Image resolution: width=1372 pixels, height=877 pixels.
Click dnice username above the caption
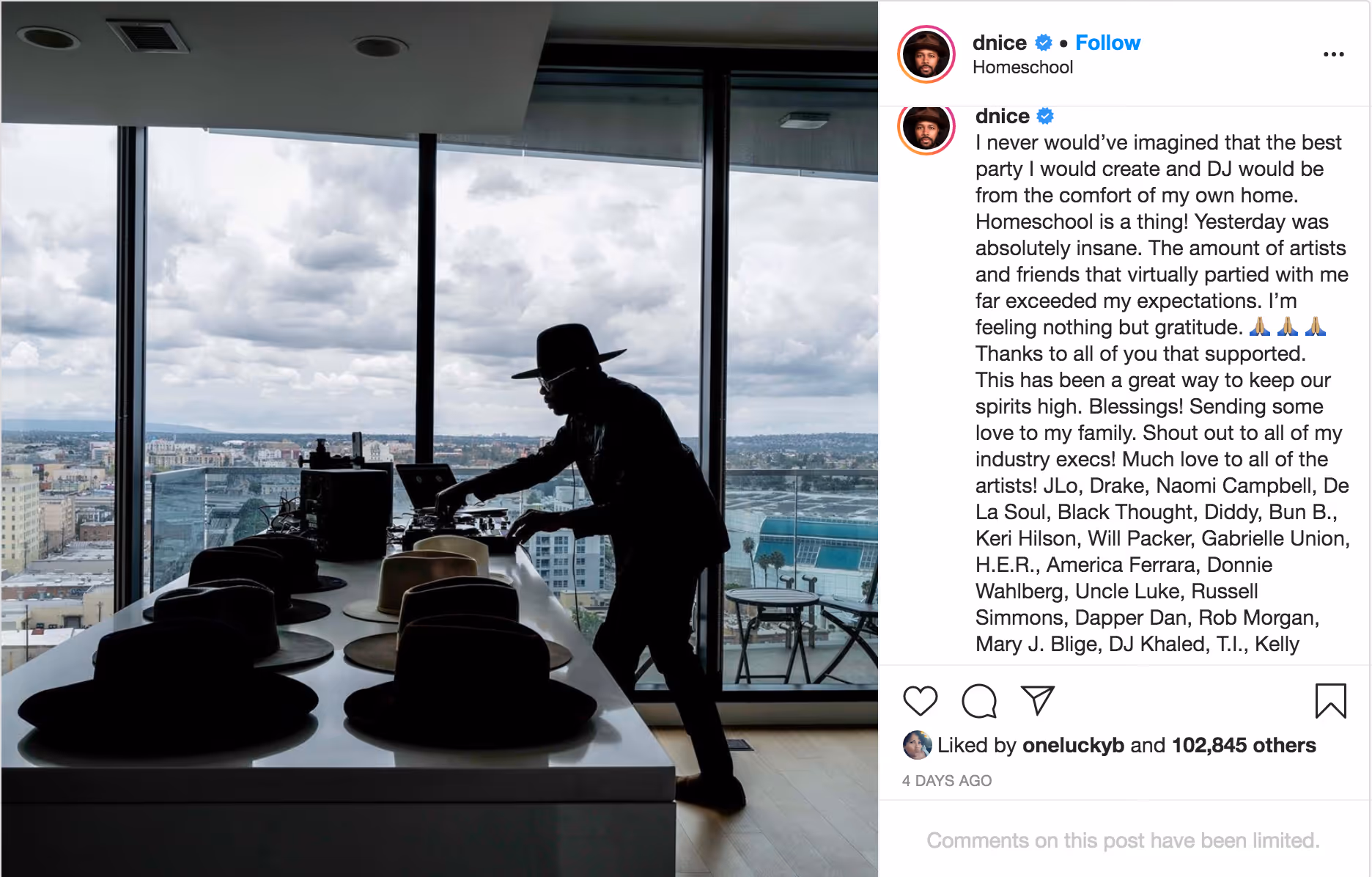(x=1002, y=116)
